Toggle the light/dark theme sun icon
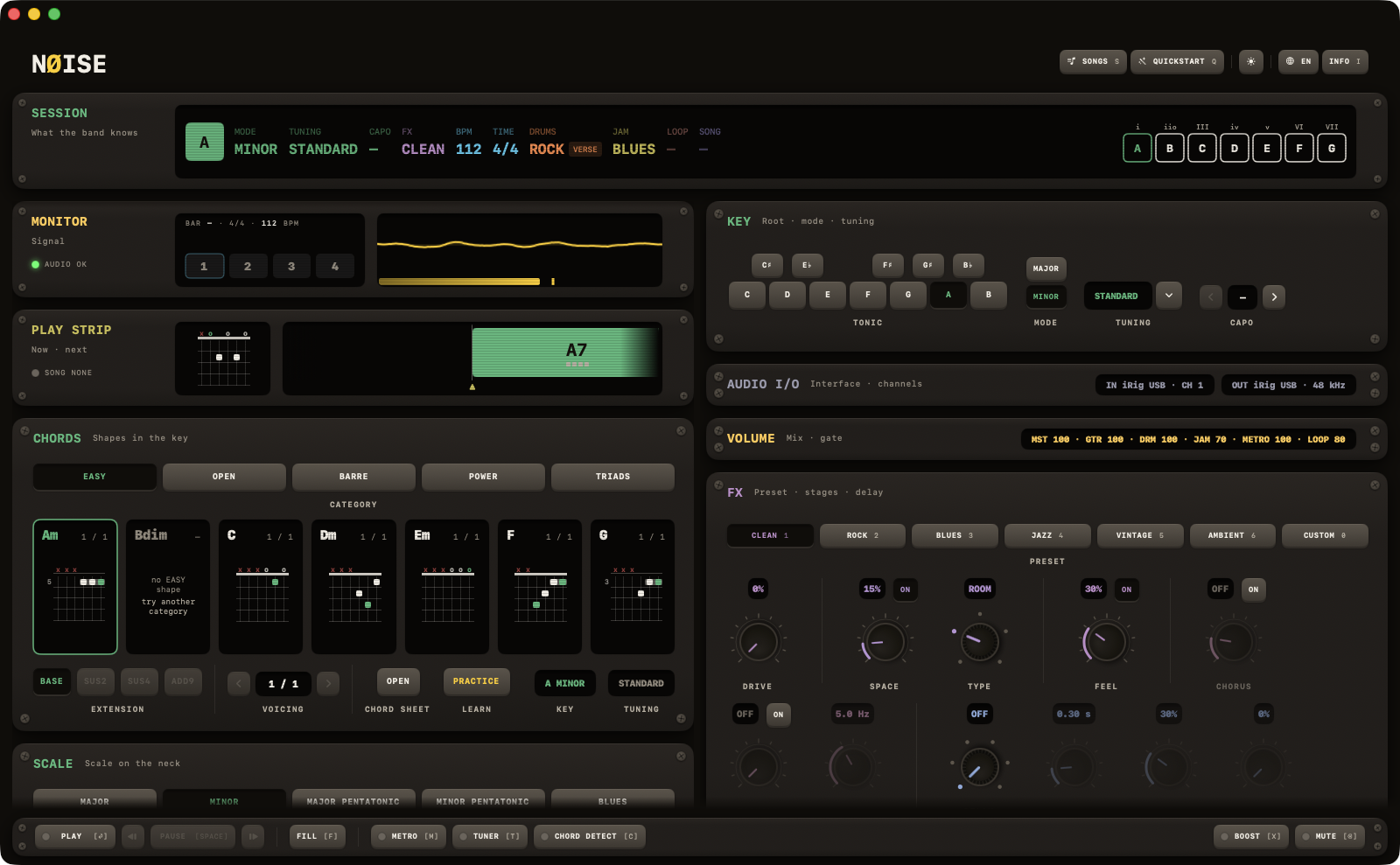This screenshot has height=865, width=1400. coord(1250,61)
